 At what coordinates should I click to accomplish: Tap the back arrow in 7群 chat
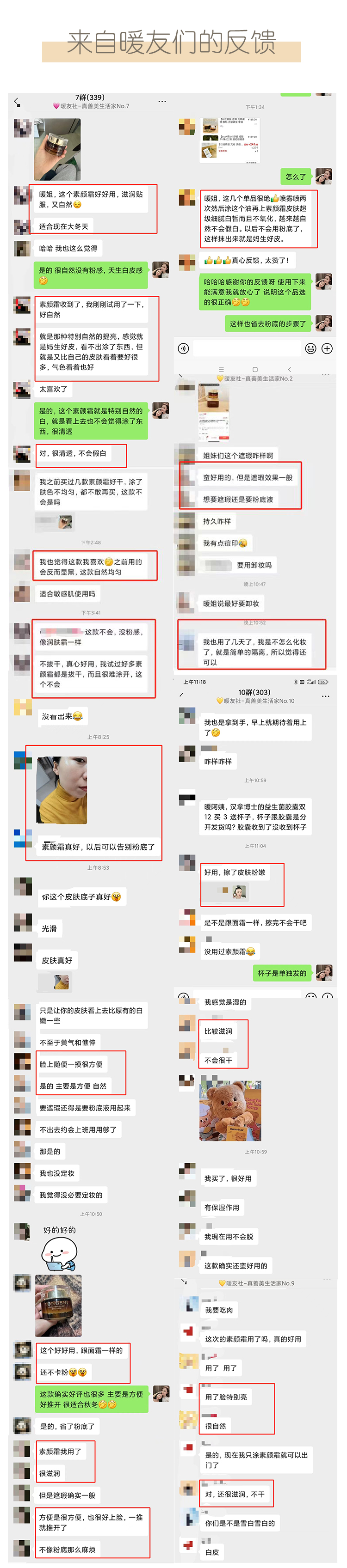point(16,102)
